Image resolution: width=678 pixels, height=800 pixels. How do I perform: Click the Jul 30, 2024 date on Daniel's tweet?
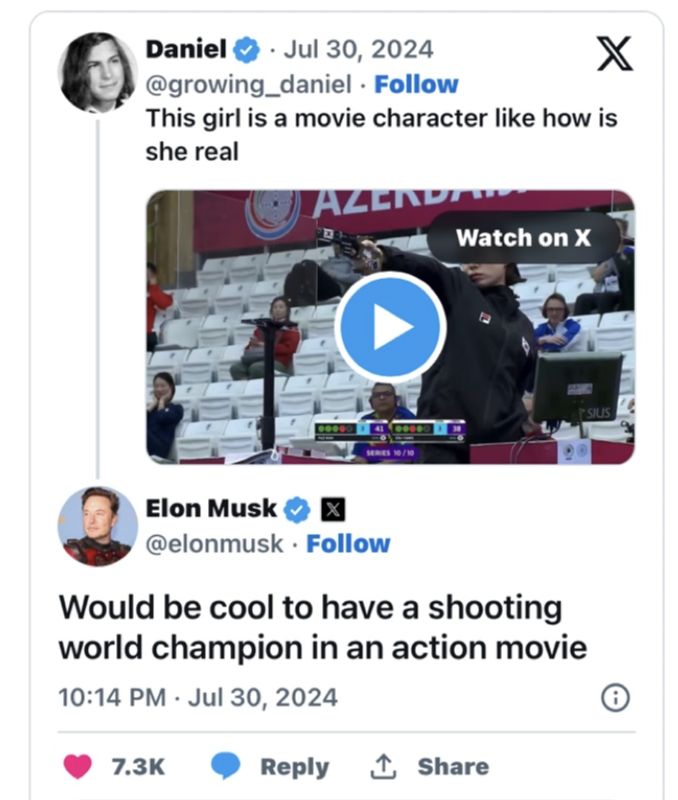[360, 48]
